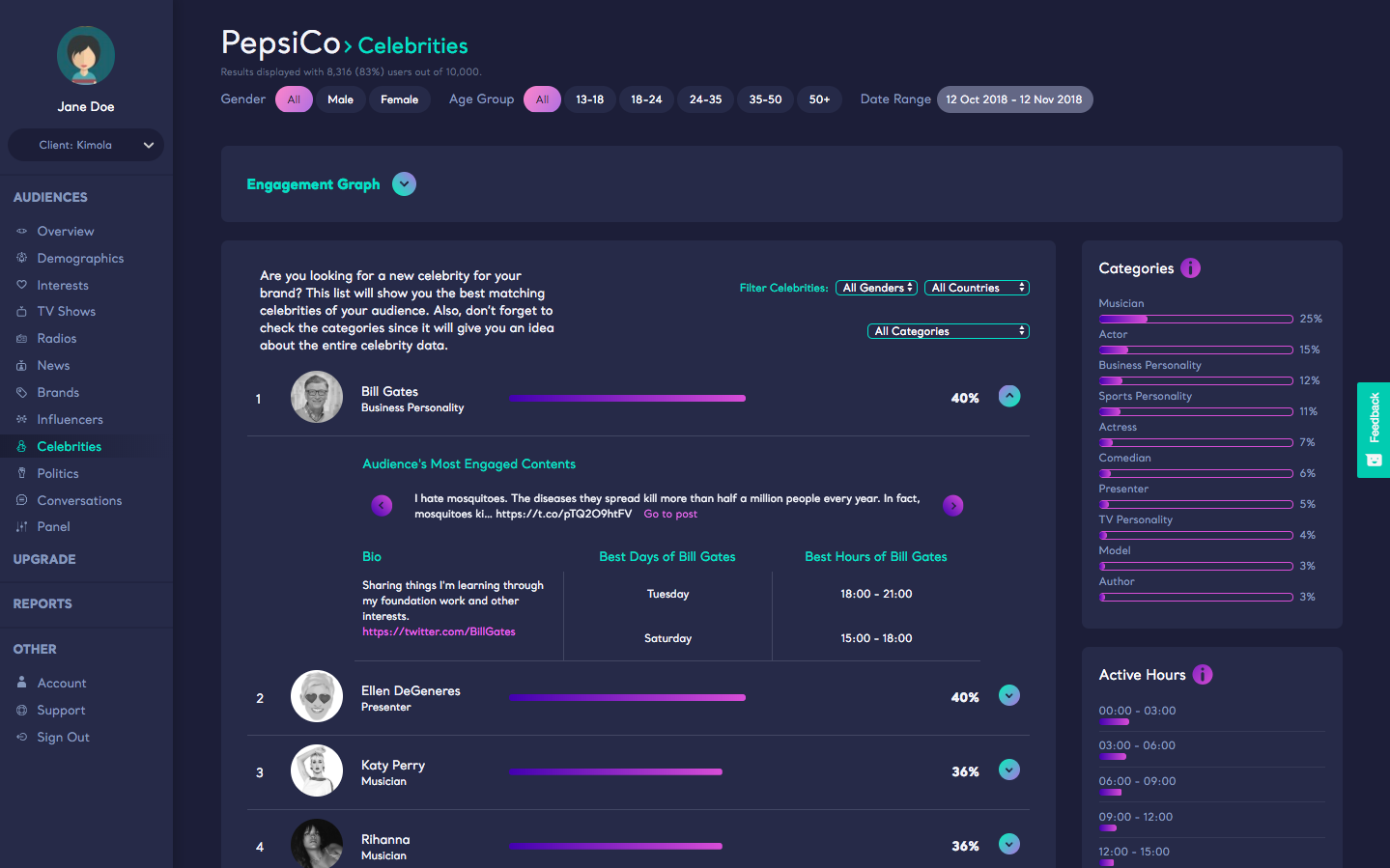This screenshot has height=868, width=1390.
Task: Open the Client: Kimola dropdown
Action: 86,145
